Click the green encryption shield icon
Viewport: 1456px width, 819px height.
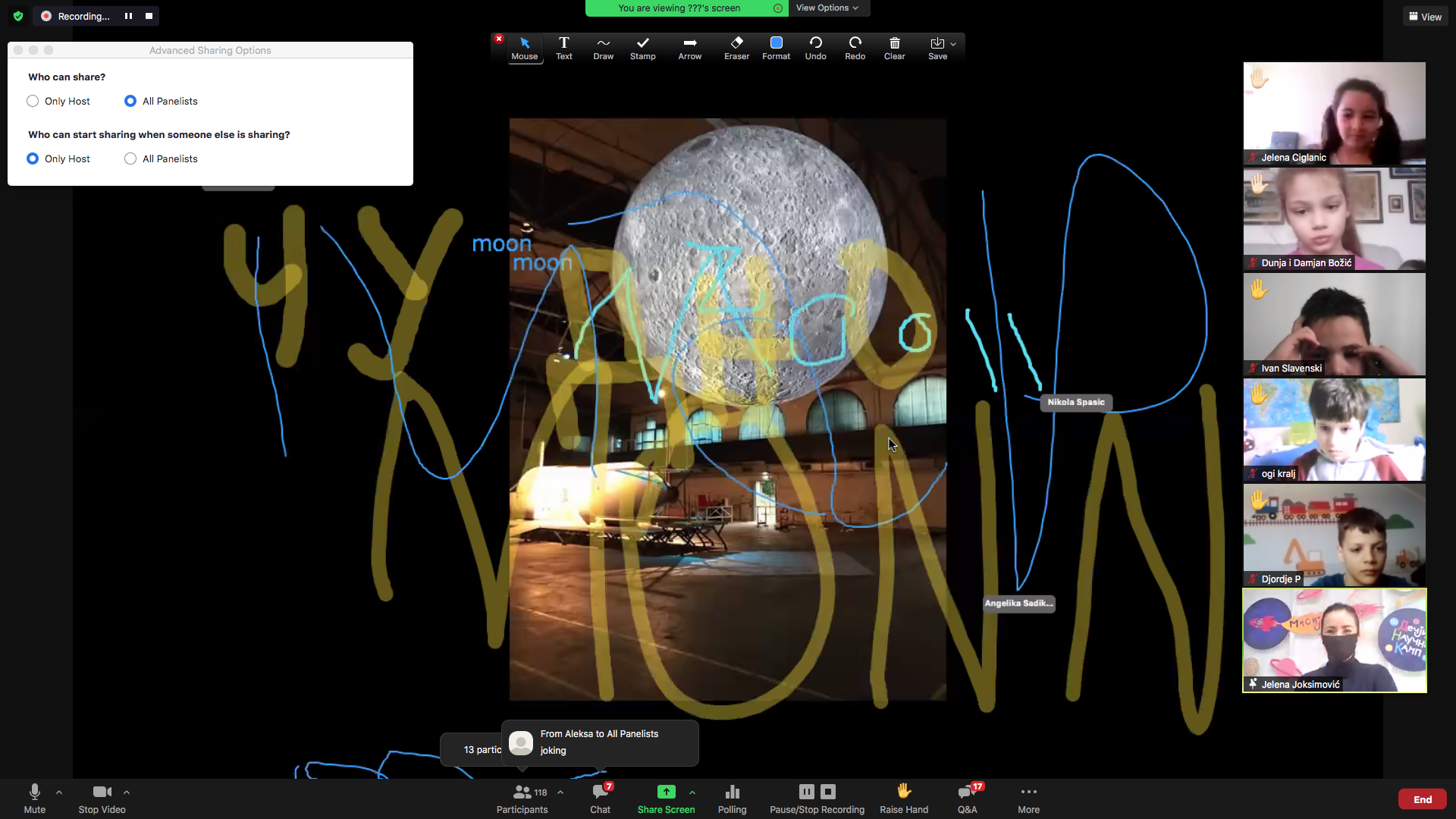point(18,16)
